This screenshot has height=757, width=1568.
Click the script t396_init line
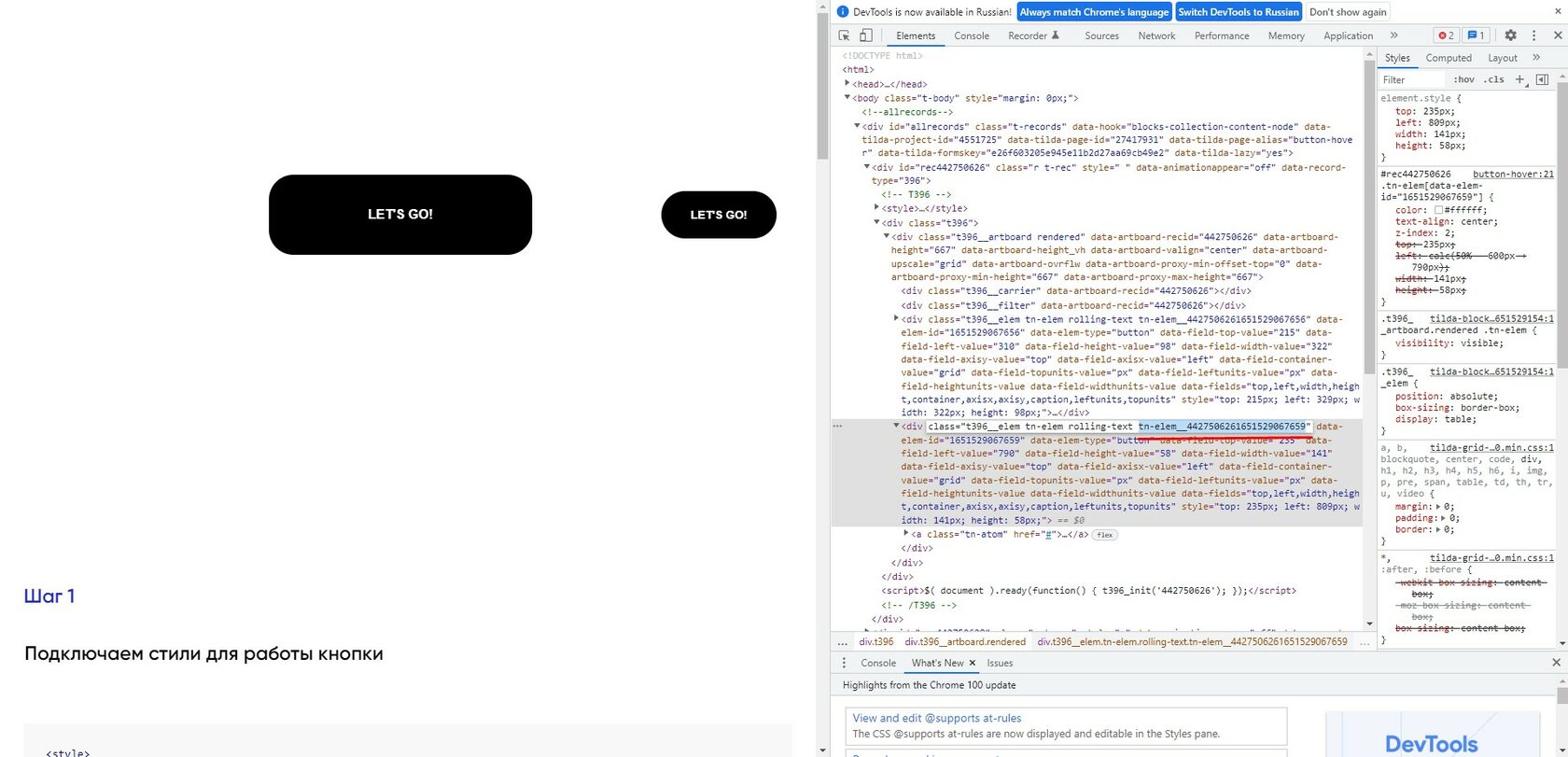click(1088, 591)
